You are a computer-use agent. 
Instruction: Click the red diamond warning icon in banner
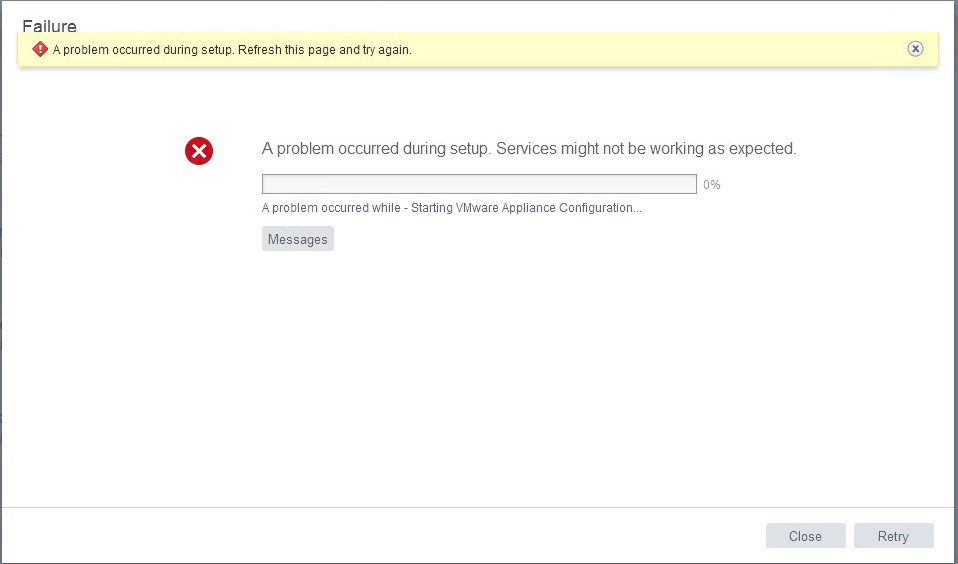40,49
